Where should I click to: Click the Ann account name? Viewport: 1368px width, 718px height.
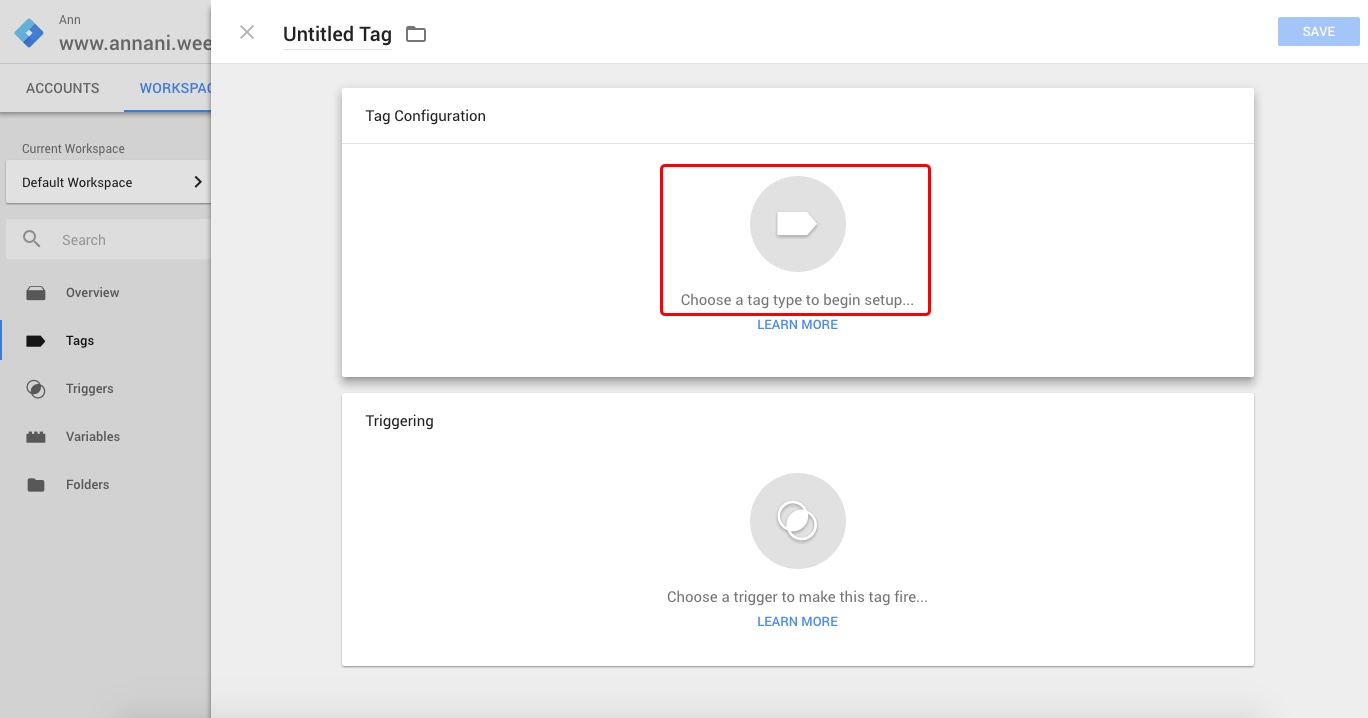tap(70, 20)
